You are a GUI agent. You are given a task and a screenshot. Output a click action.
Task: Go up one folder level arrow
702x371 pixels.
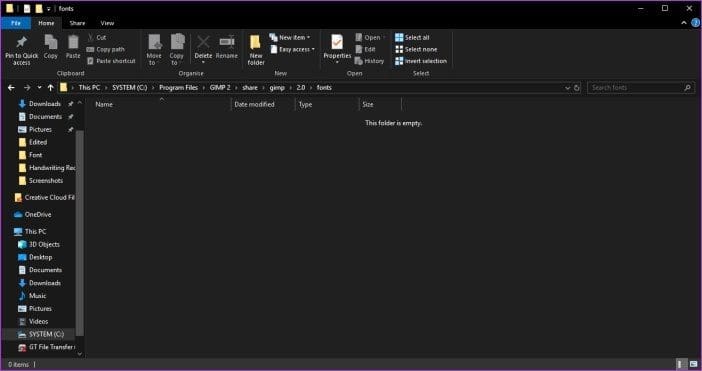click(x=51, y=88)
